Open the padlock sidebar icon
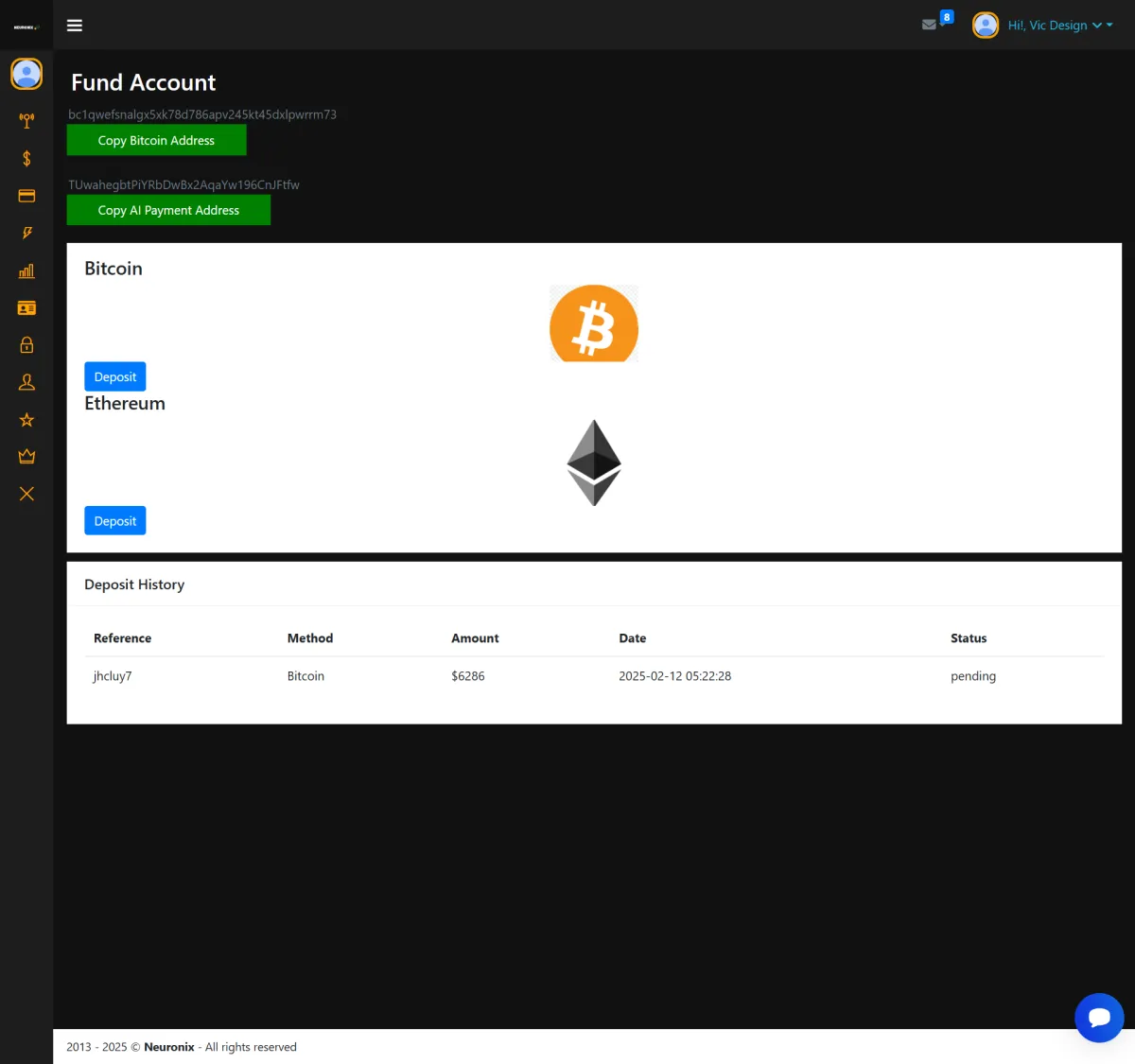The width and height of the screenshot is (1135, 1064). click(26, 344)
